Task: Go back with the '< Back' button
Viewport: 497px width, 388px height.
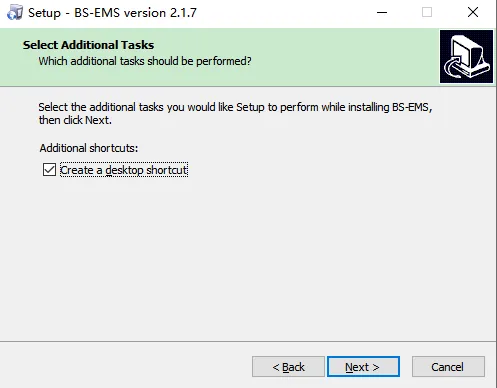Action: coord(288,367)
